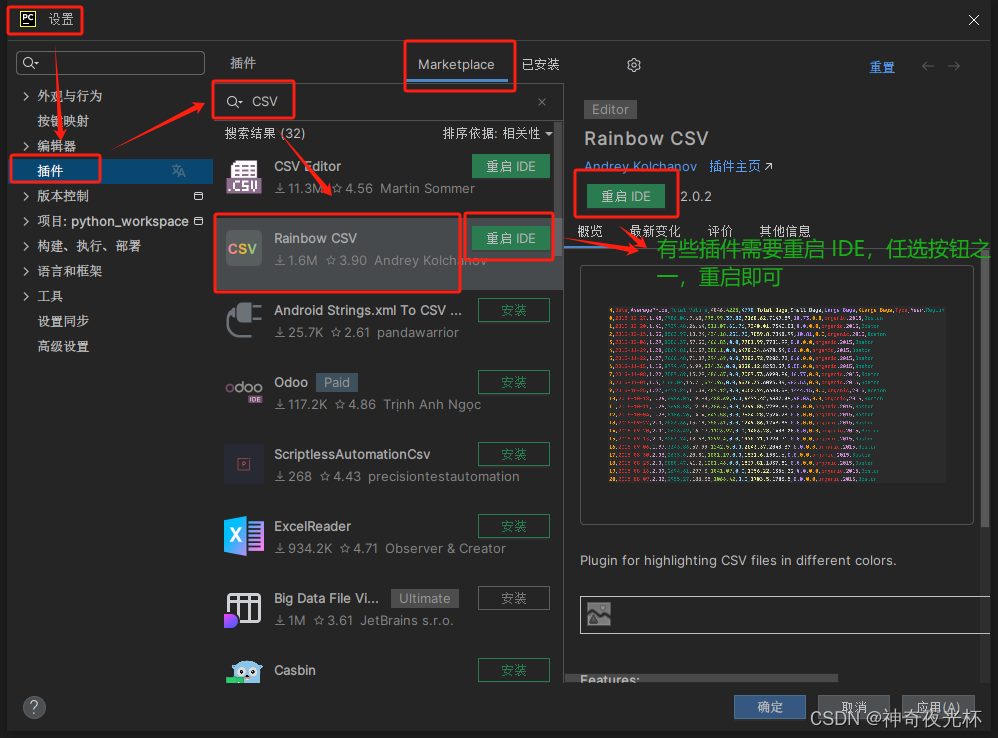Viewport: 998px width, 738px height.
Task: Expand the 工具 tree node
Action: pos(25,296)
